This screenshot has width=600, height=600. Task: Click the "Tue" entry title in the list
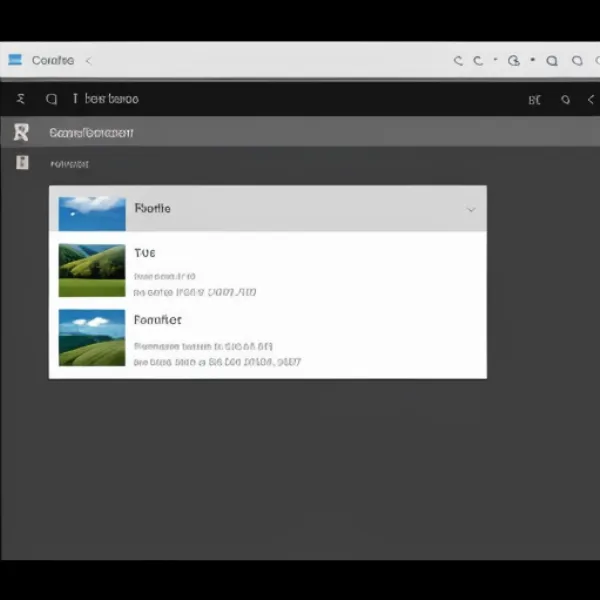145,253
